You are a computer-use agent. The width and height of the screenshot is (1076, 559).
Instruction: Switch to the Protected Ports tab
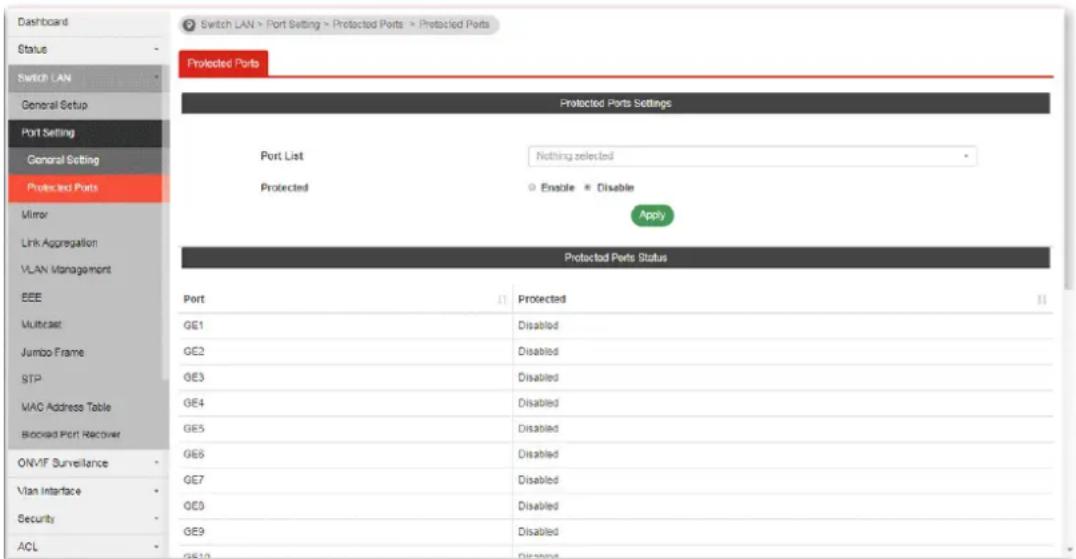pos(223,63)
